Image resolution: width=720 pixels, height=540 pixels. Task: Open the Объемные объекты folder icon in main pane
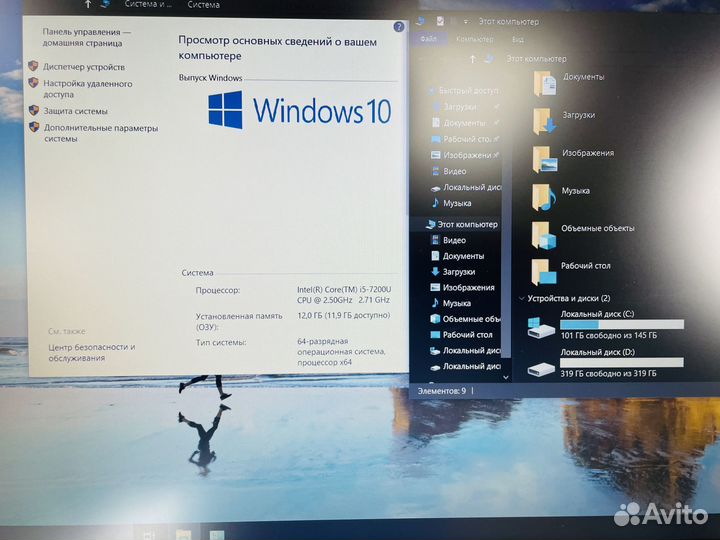(x=544, y=235)
